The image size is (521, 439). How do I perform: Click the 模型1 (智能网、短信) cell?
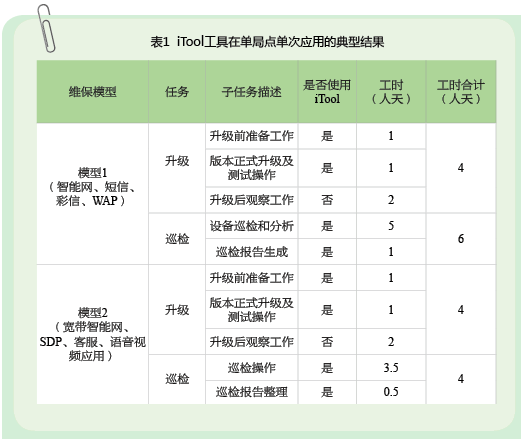92,194
